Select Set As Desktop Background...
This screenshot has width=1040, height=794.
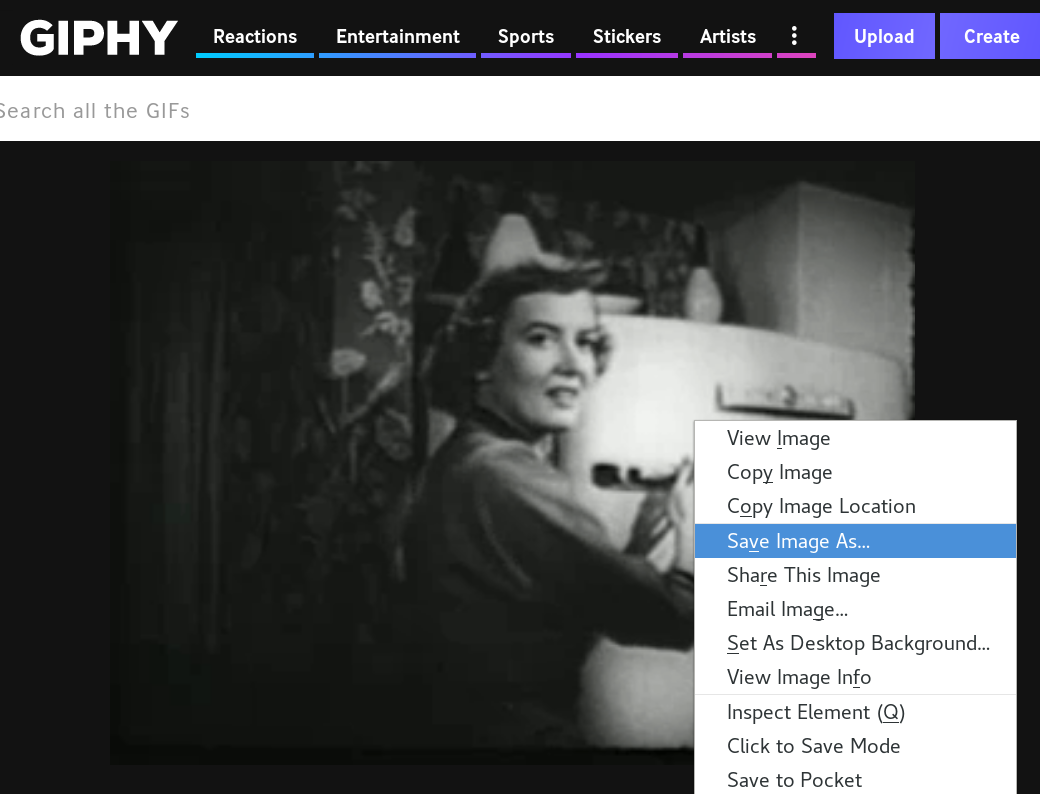(x=858, y=644)
